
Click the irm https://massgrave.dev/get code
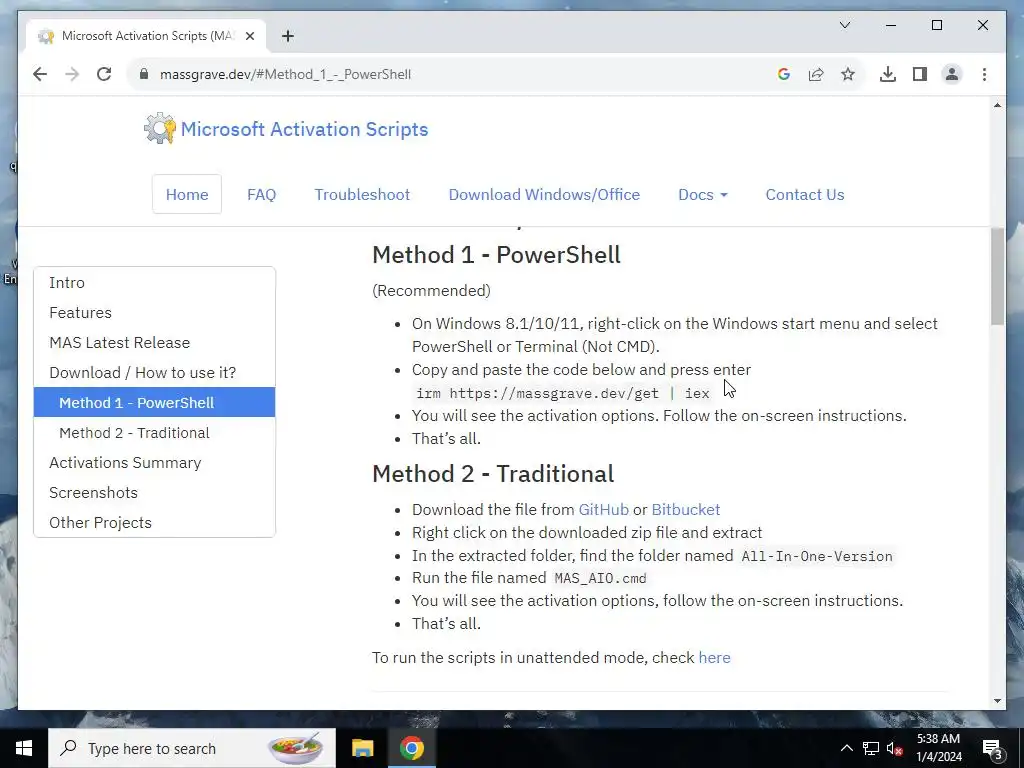tap(562, 393)
